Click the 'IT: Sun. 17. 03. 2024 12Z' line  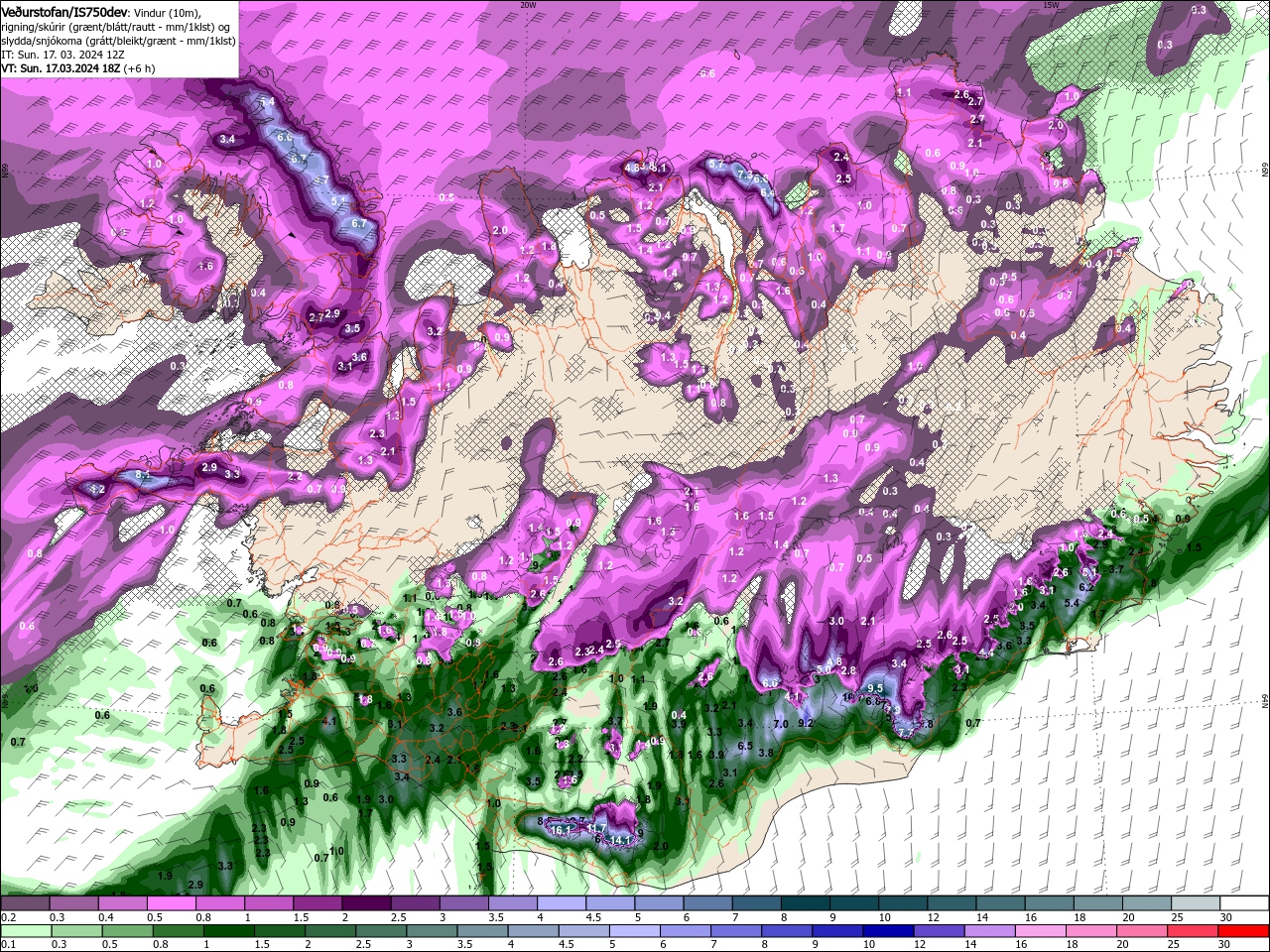pos(63,55)
